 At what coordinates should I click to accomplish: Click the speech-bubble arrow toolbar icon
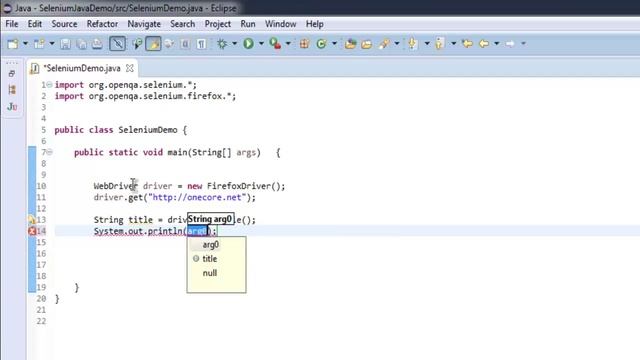[x=137, y=44]
